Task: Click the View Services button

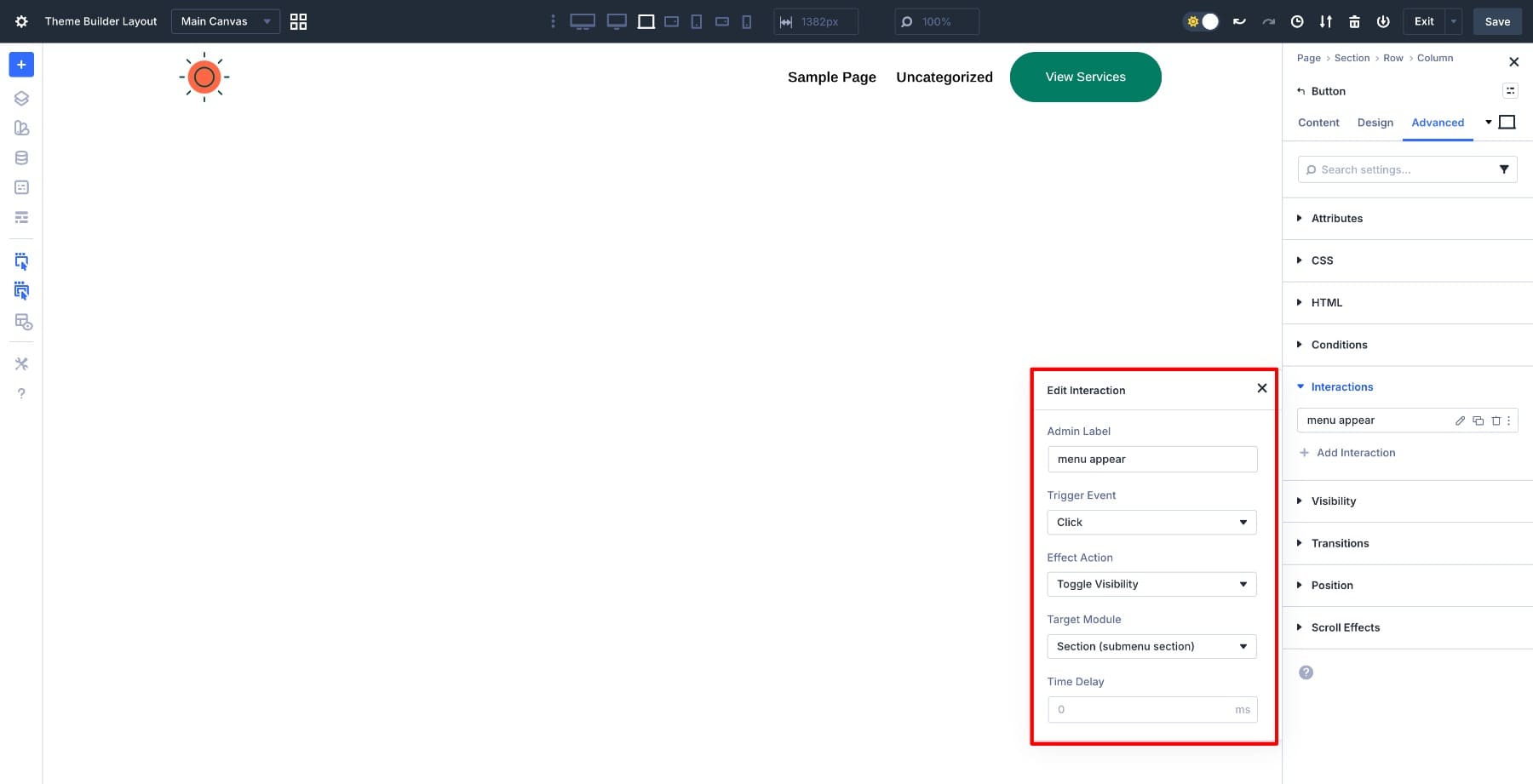Action: click(1085, 77)
